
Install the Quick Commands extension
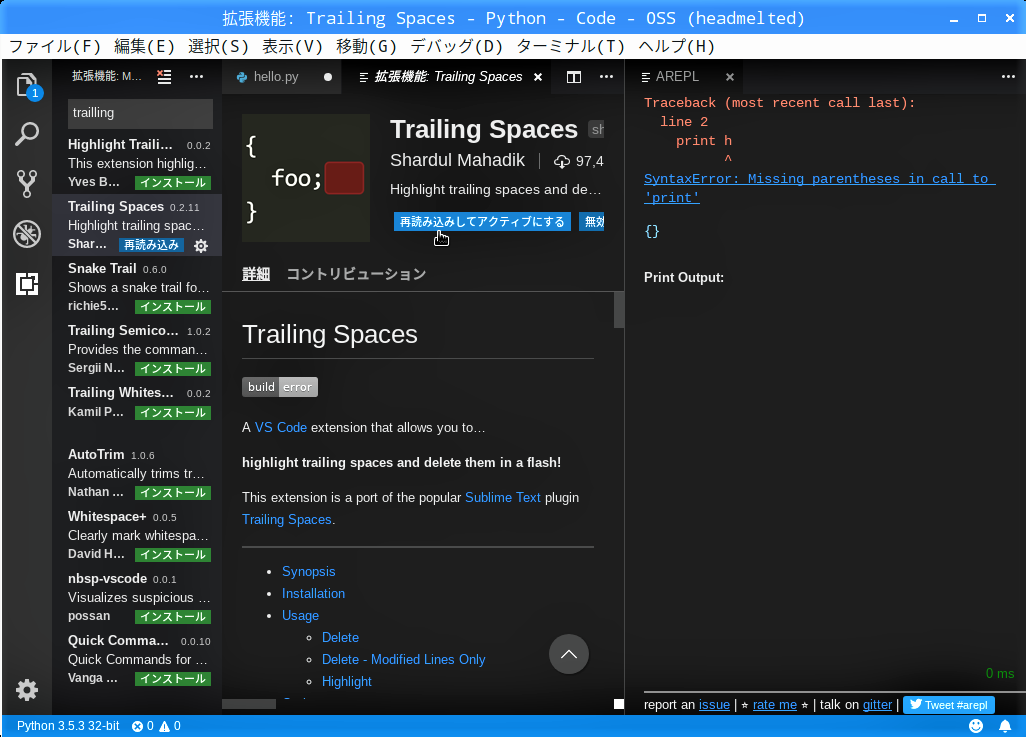point(173,679)
